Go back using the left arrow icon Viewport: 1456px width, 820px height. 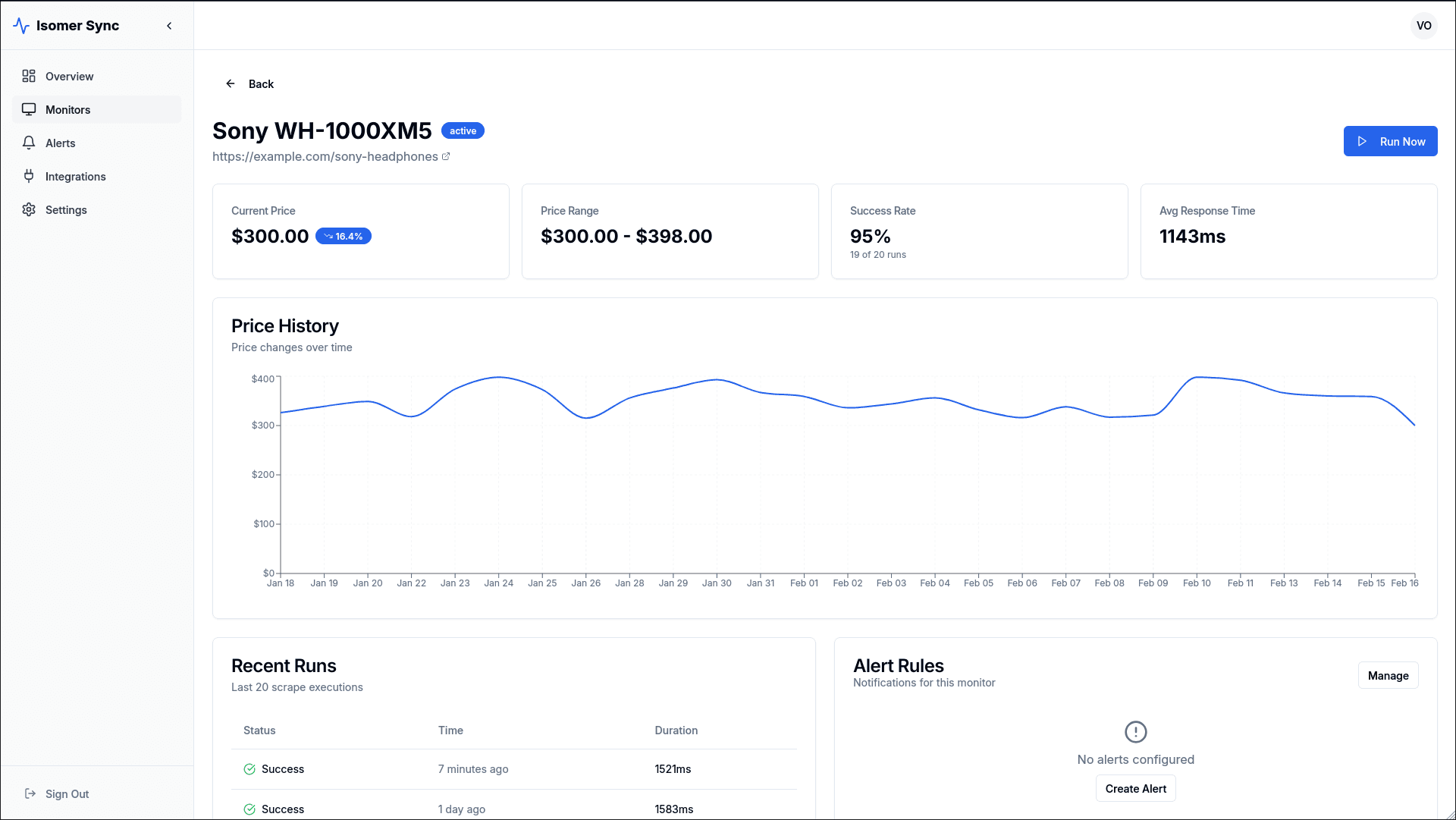click(231, 84)
